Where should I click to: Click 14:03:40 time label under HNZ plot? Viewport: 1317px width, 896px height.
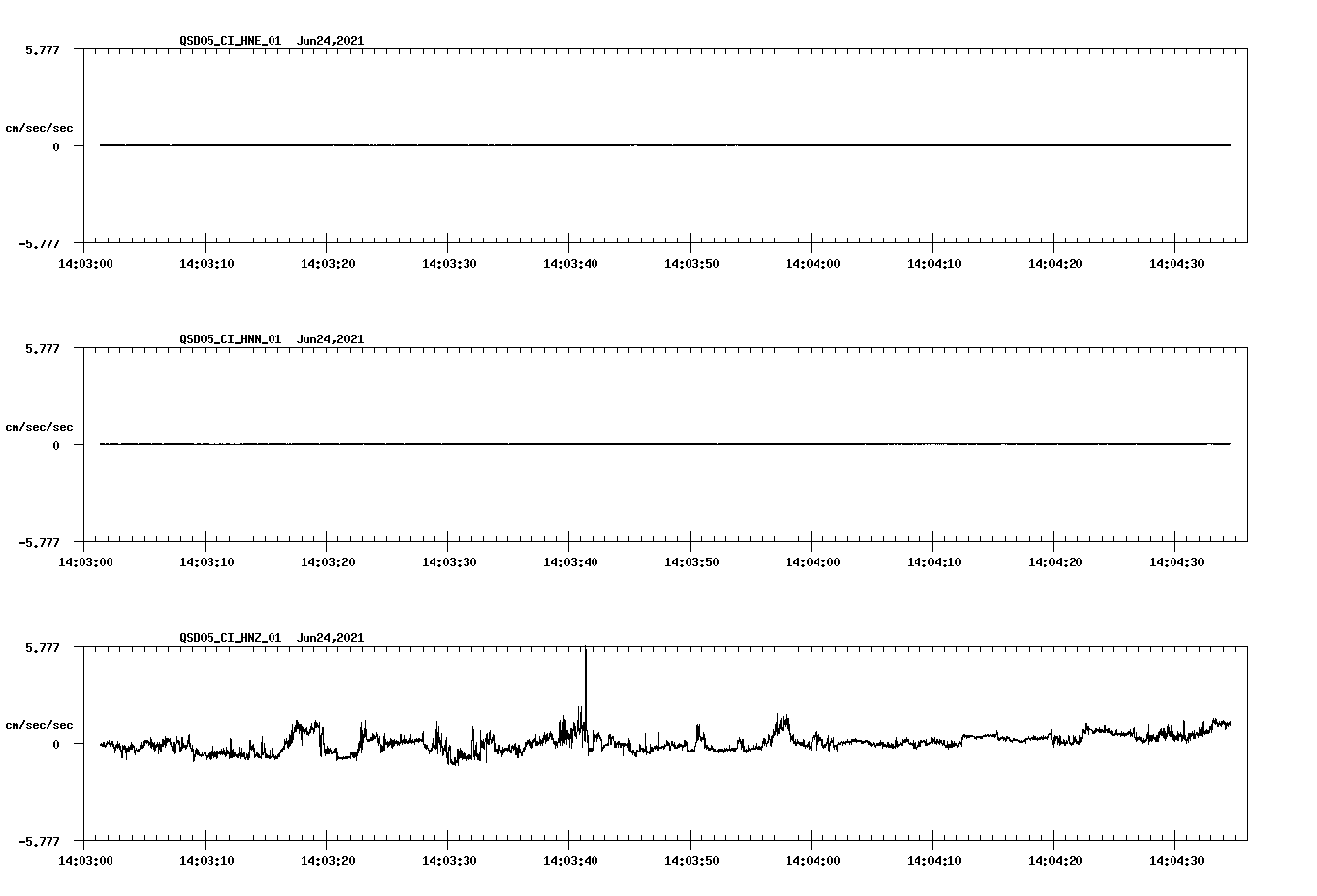(x=570, y=861)
